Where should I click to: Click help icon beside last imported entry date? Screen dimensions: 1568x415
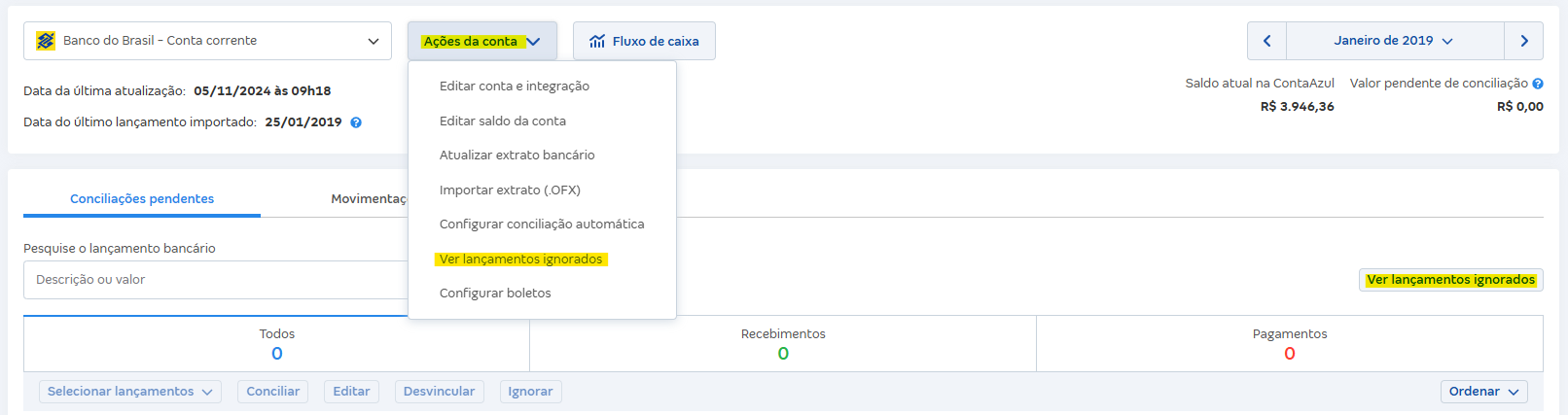click(356, 122)
